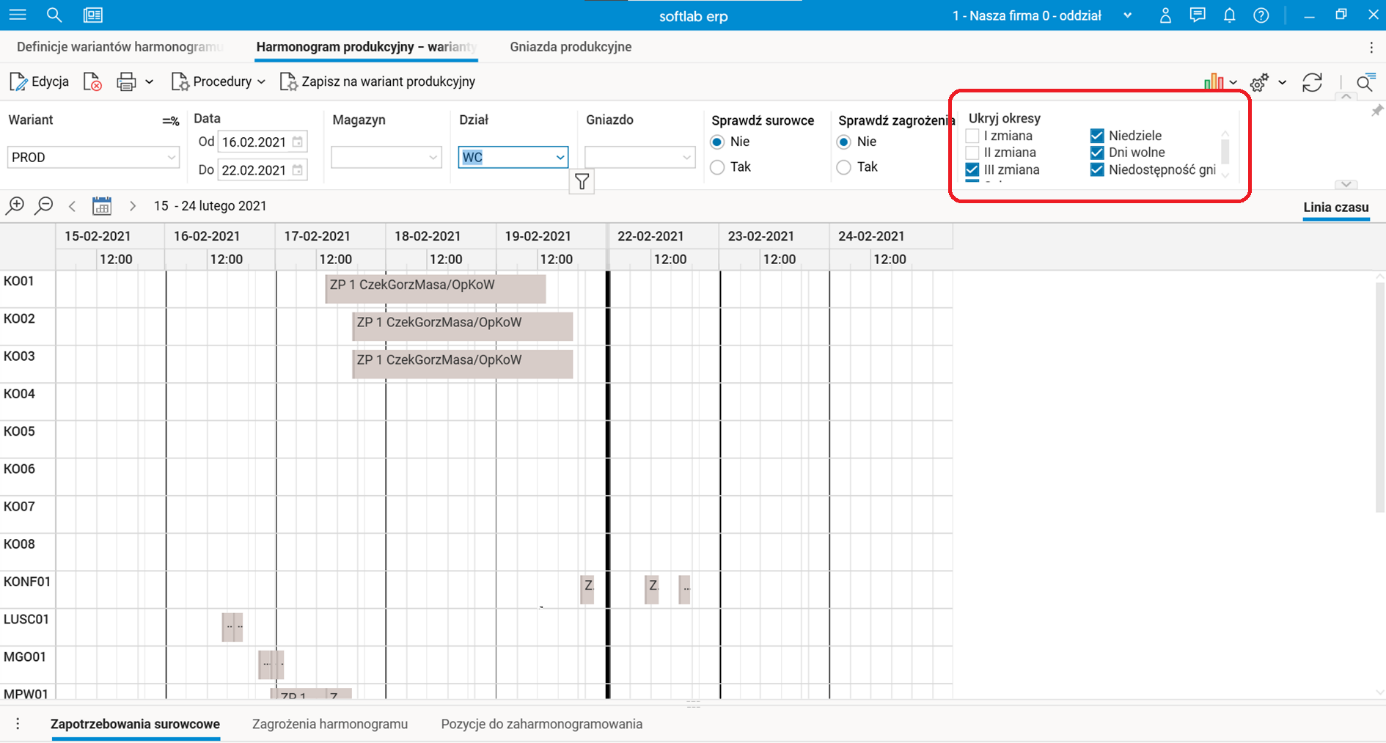Open the hamburger main menu

point(18,15)
